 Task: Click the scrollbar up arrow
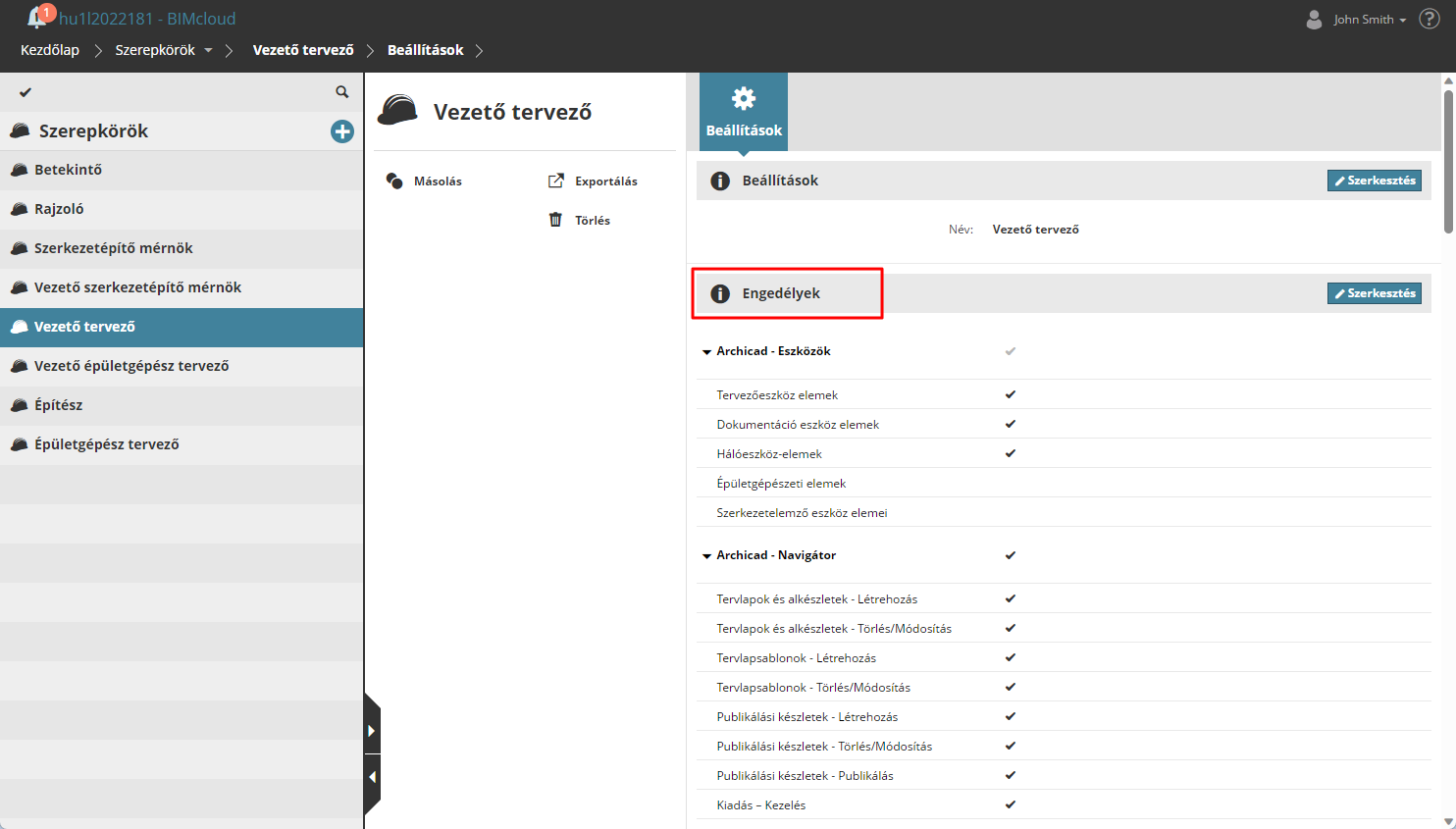1448,80
